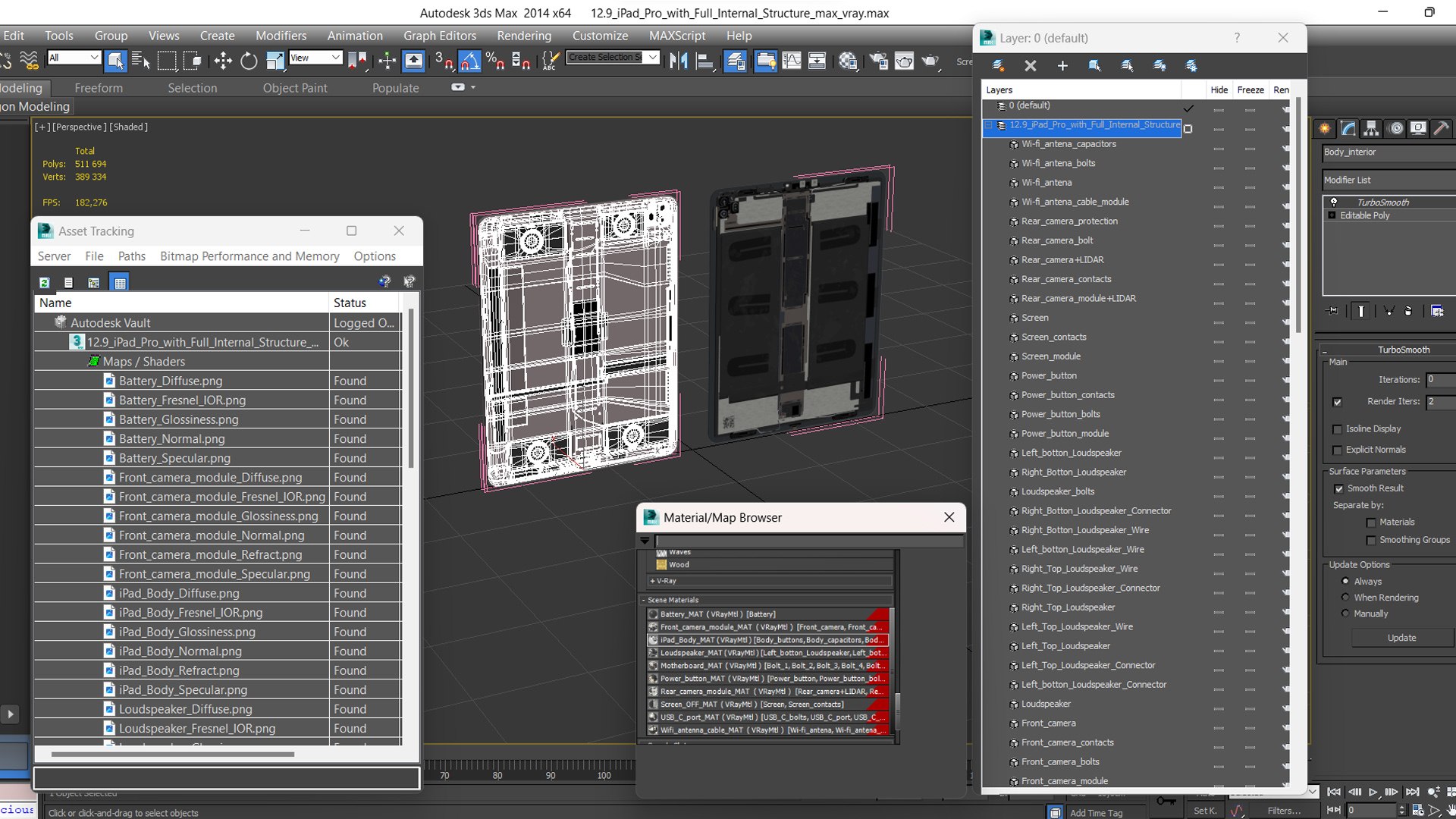The image size is (1456, 819).
Task: Select the Always update option
Action: pos(1345,582)
